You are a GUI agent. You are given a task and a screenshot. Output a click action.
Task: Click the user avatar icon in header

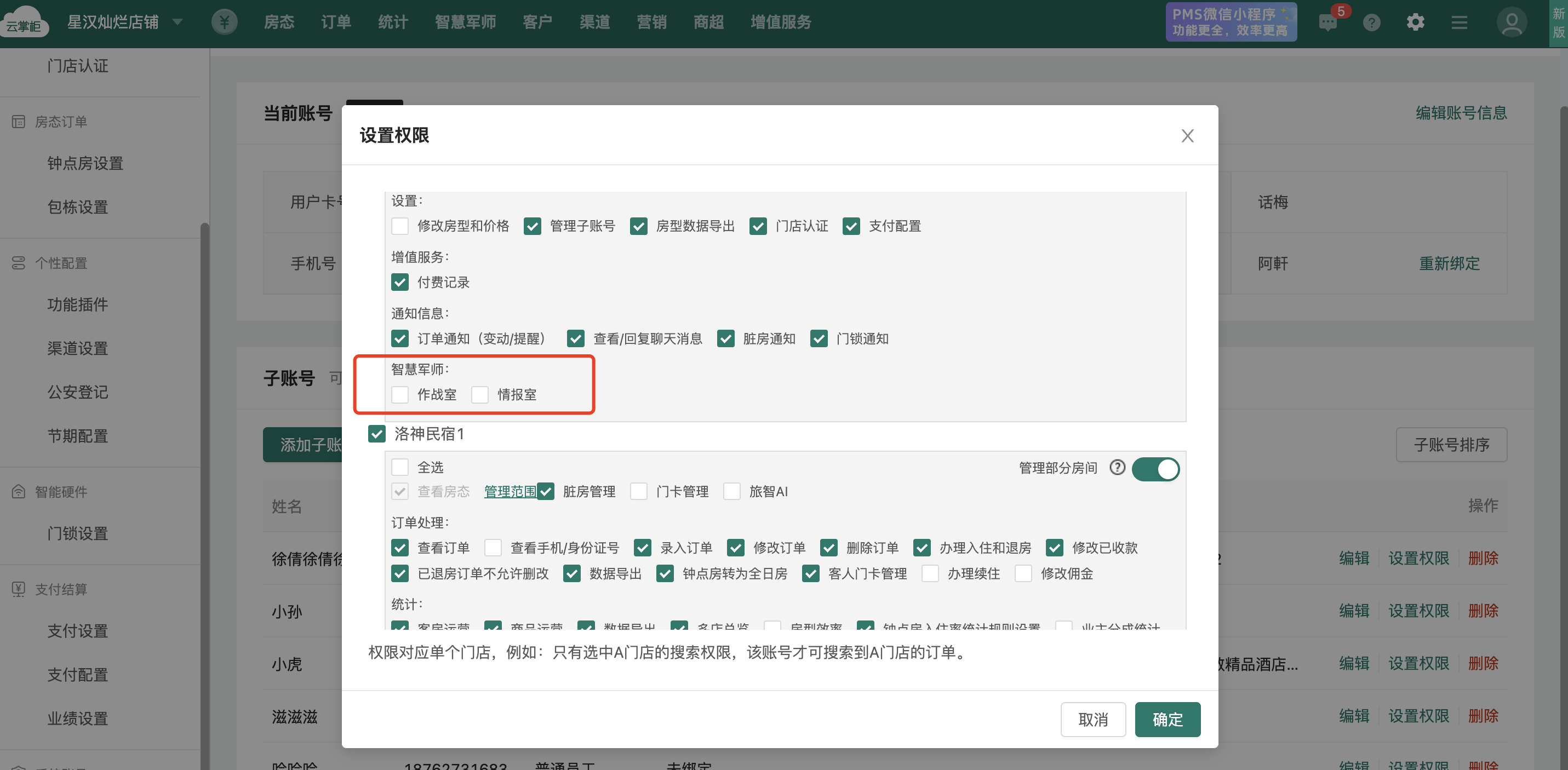tap(1512, 22)
